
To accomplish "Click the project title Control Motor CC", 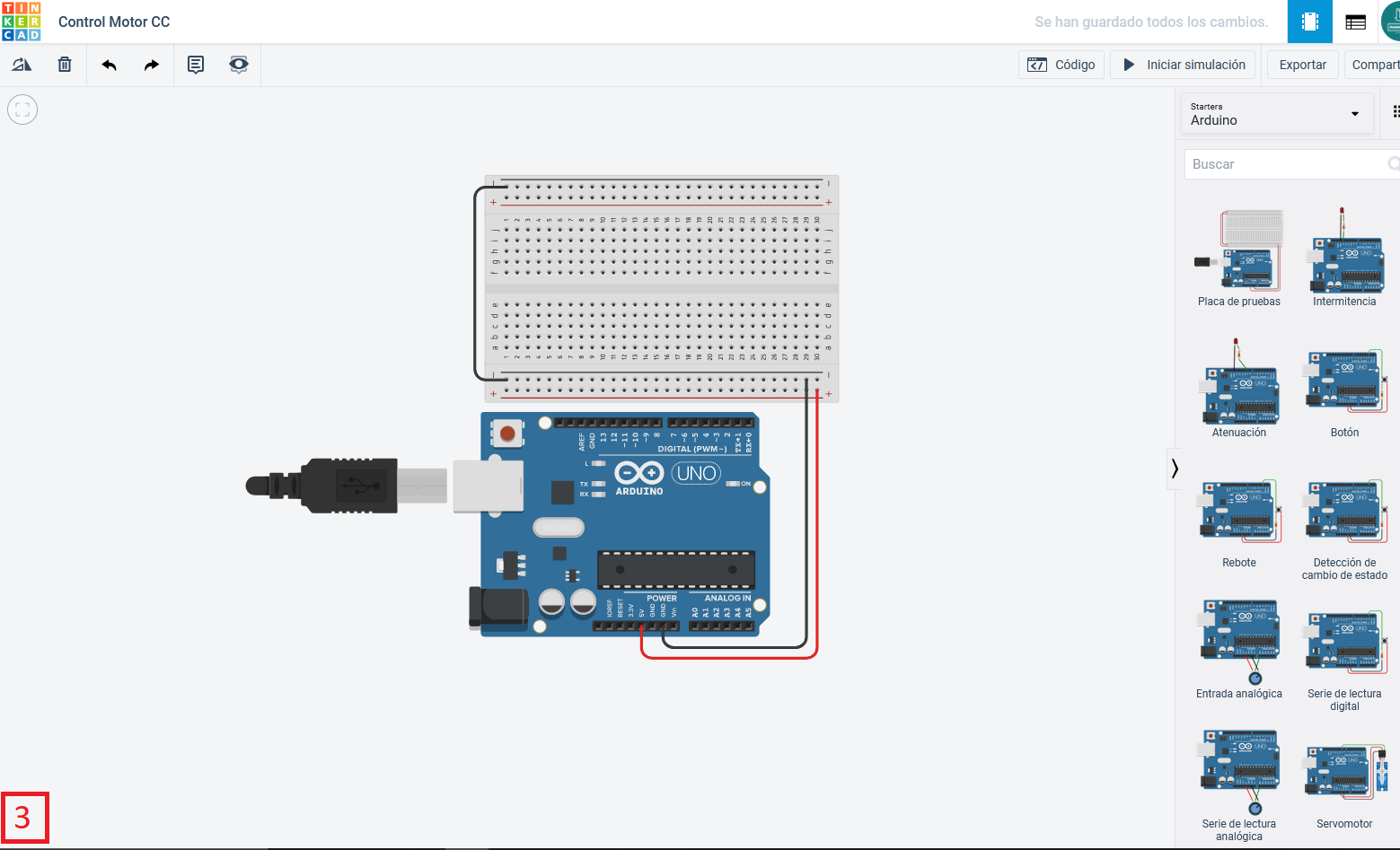I will [x=114, y=22].
